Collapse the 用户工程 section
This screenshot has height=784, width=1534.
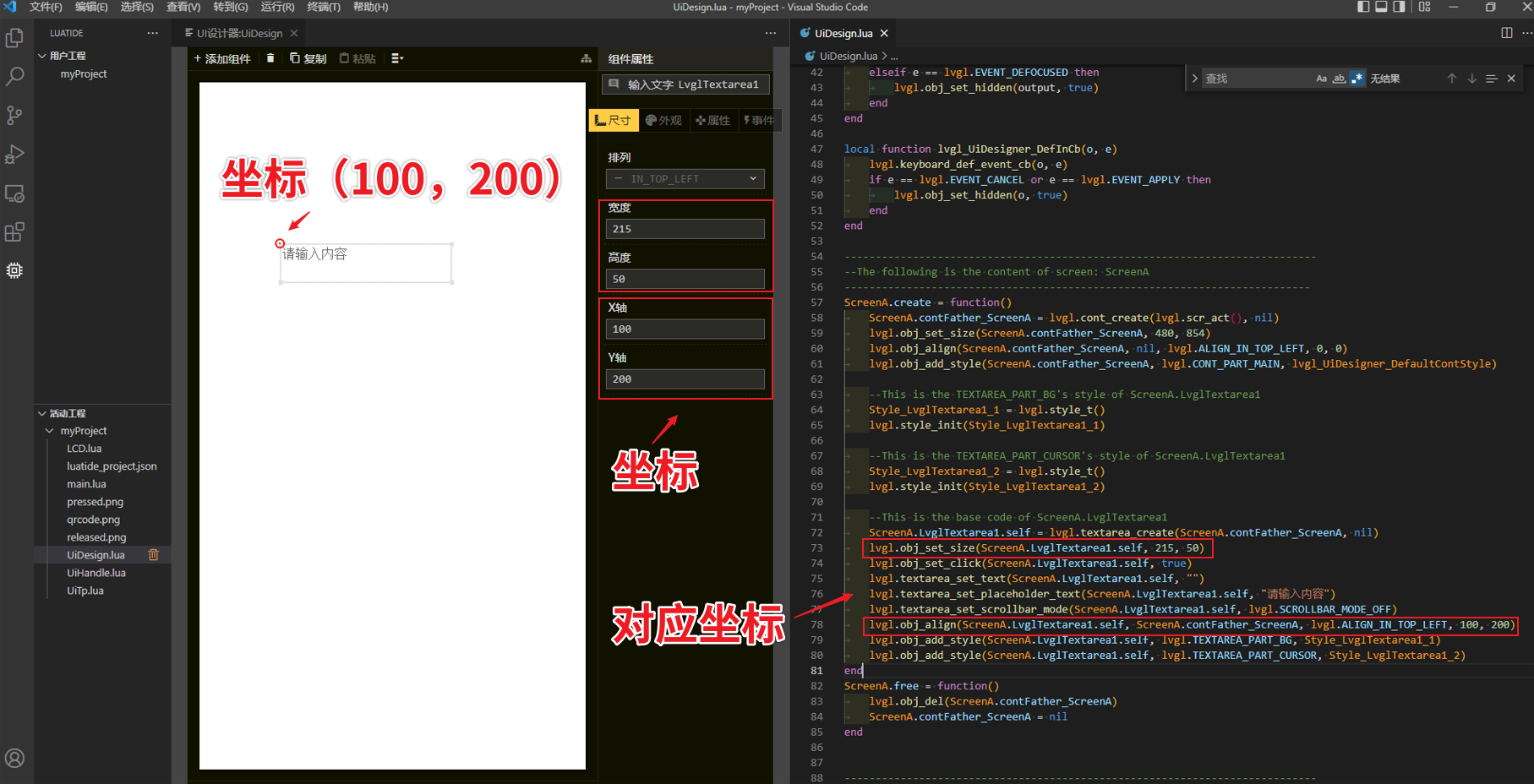click(42, 56)
